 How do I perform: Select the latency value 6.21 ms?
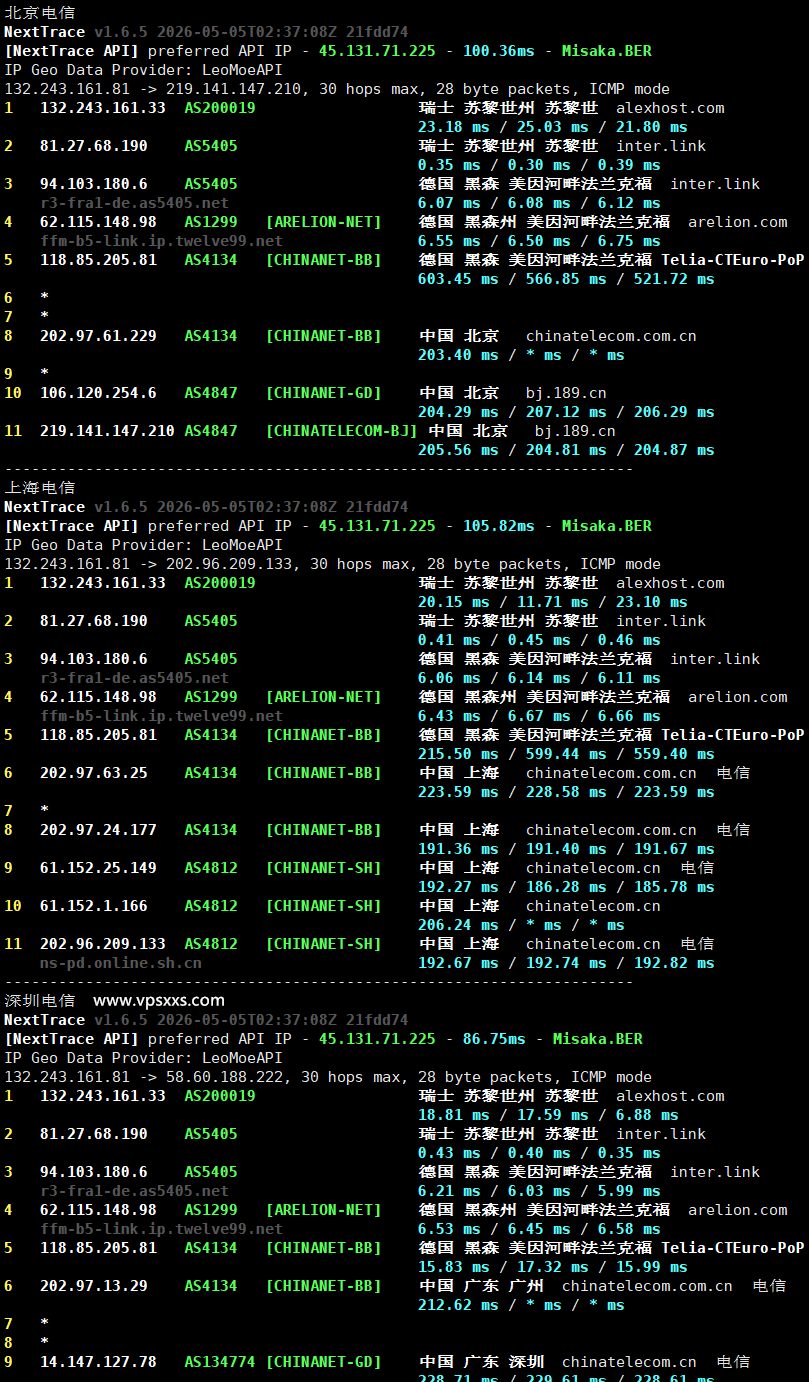tap(449, 1191)
